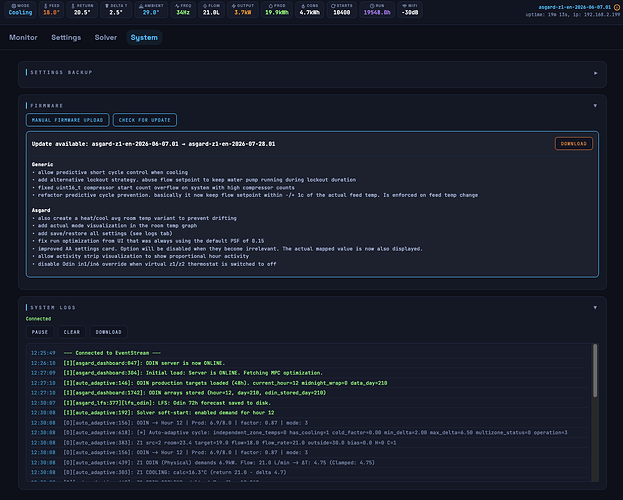Download the available firmware update
The image size is (623, 500).
[574, 144]
